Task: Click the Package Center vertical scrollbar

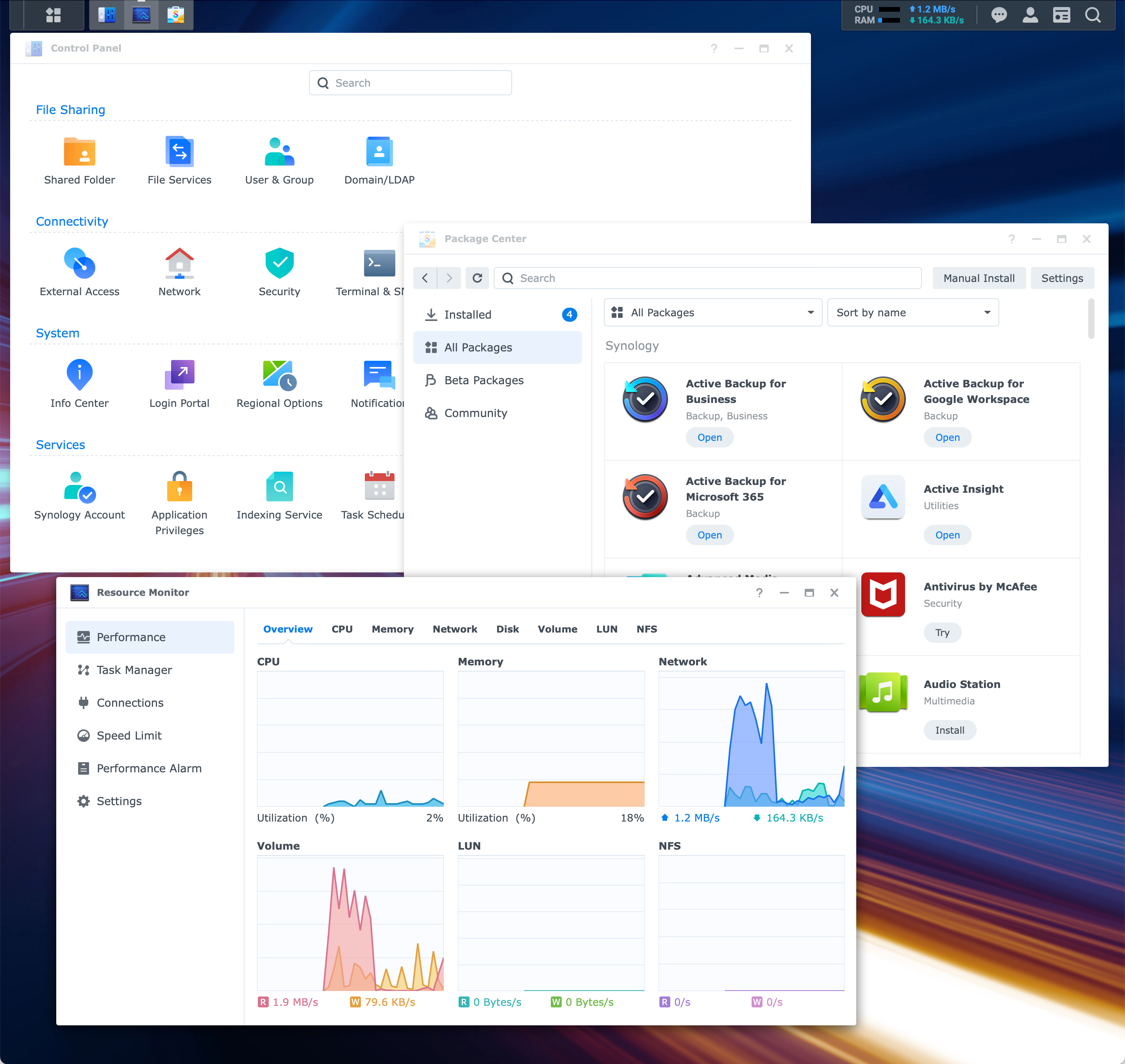Action: (x=1091, y=319)
